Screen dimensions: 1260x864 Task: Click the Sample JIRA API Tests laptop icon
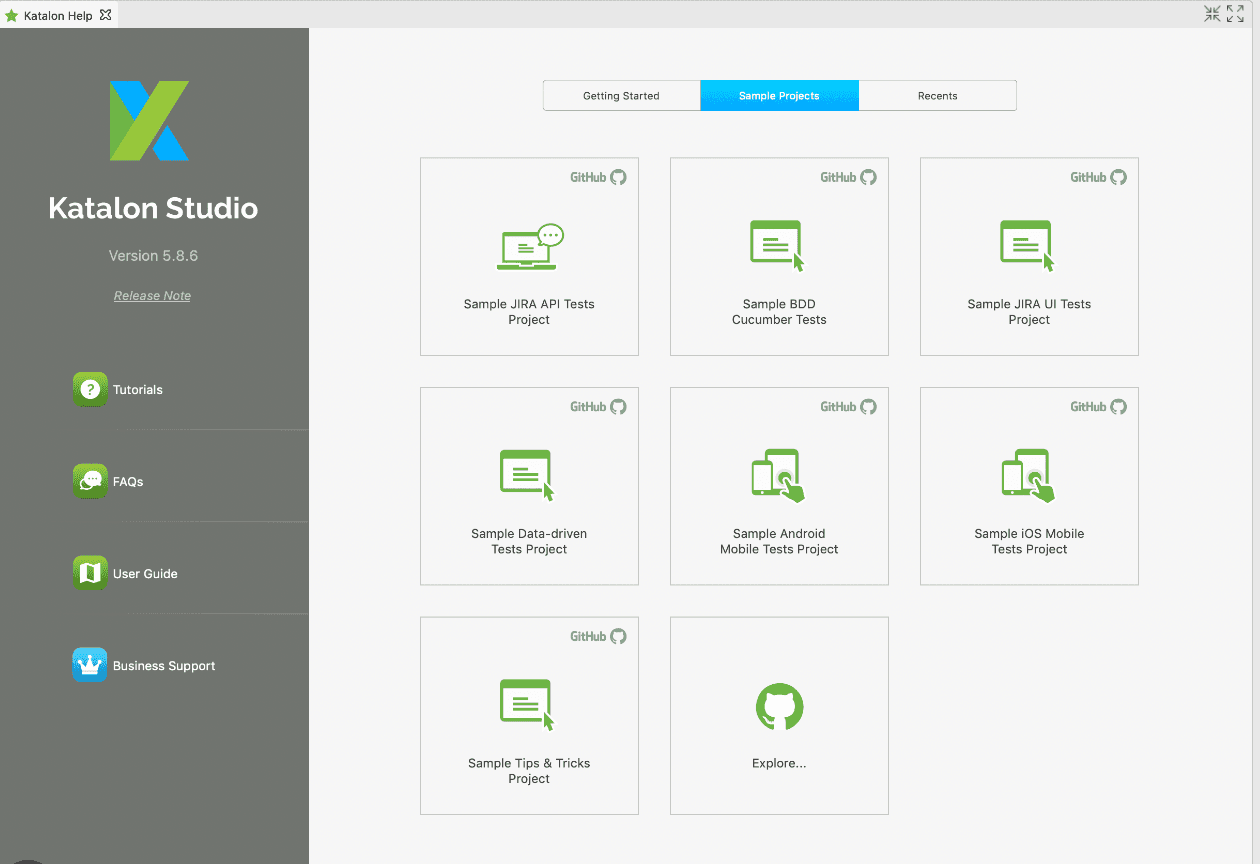pos(530,247)
